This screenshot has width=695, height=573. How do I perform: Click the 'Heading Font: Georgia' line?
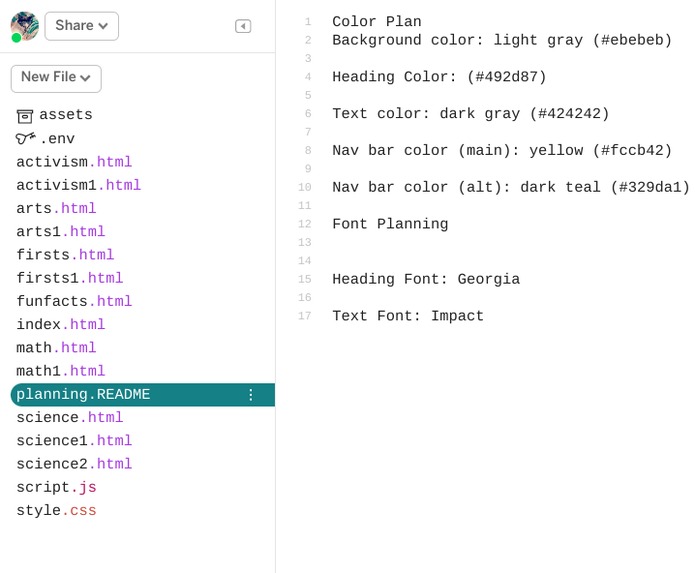pos(426,279)
